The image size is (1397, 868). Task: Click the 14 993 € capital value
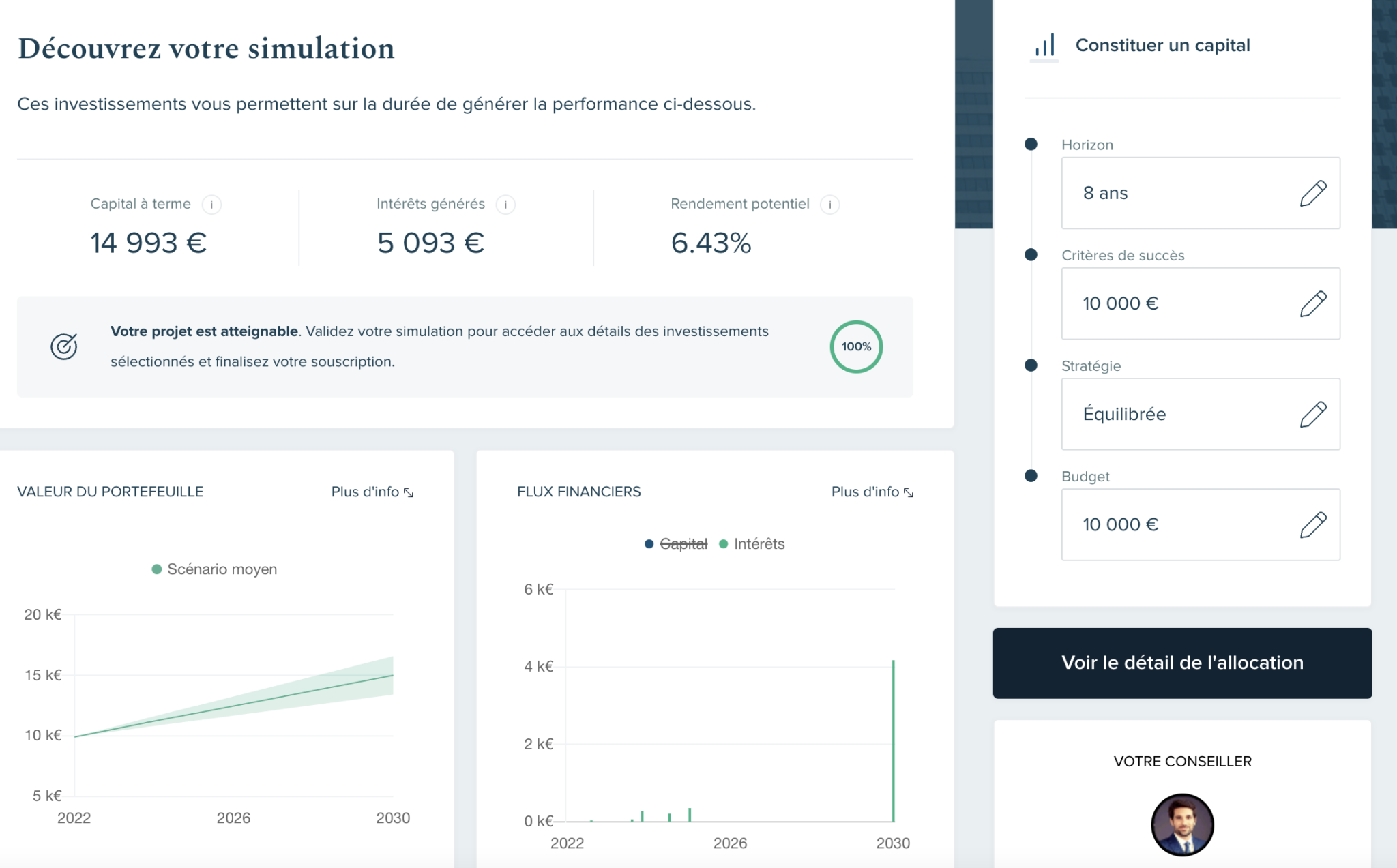(x=148, y=243)
